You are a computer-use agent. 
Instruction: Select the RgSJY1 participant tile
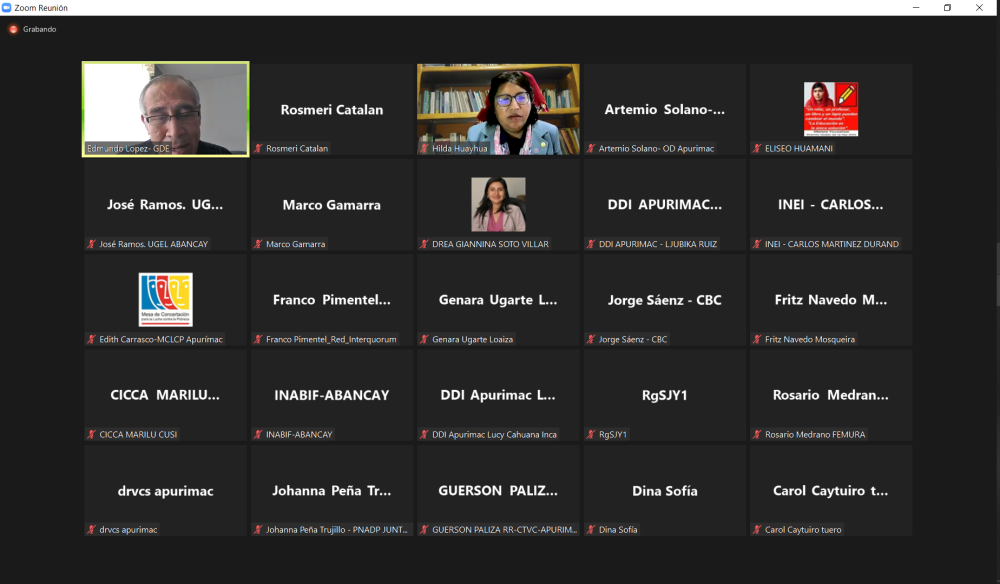[664, 395]
